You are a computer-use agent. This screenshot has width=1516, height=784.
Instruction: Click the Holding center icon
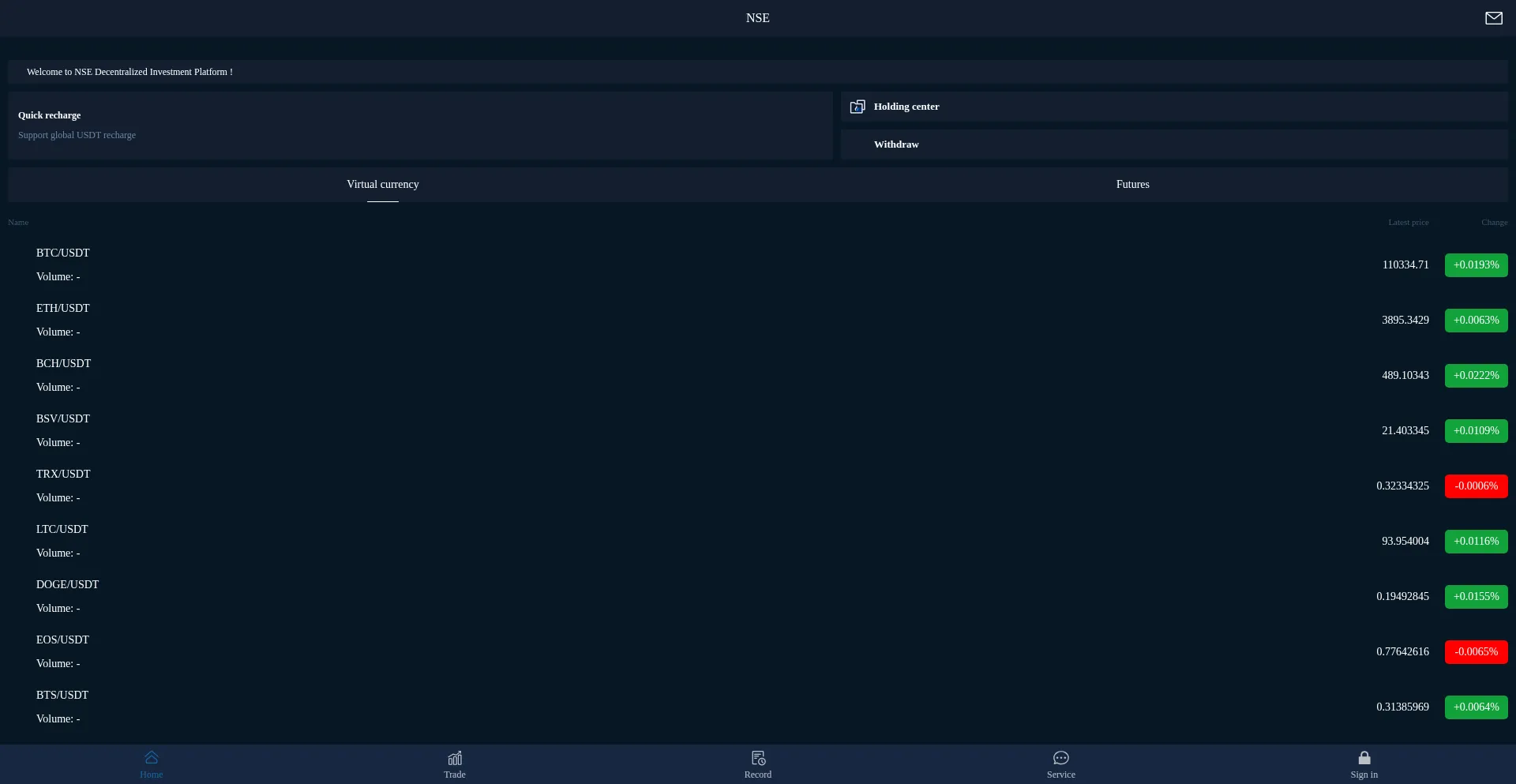[x=857, y=107]
